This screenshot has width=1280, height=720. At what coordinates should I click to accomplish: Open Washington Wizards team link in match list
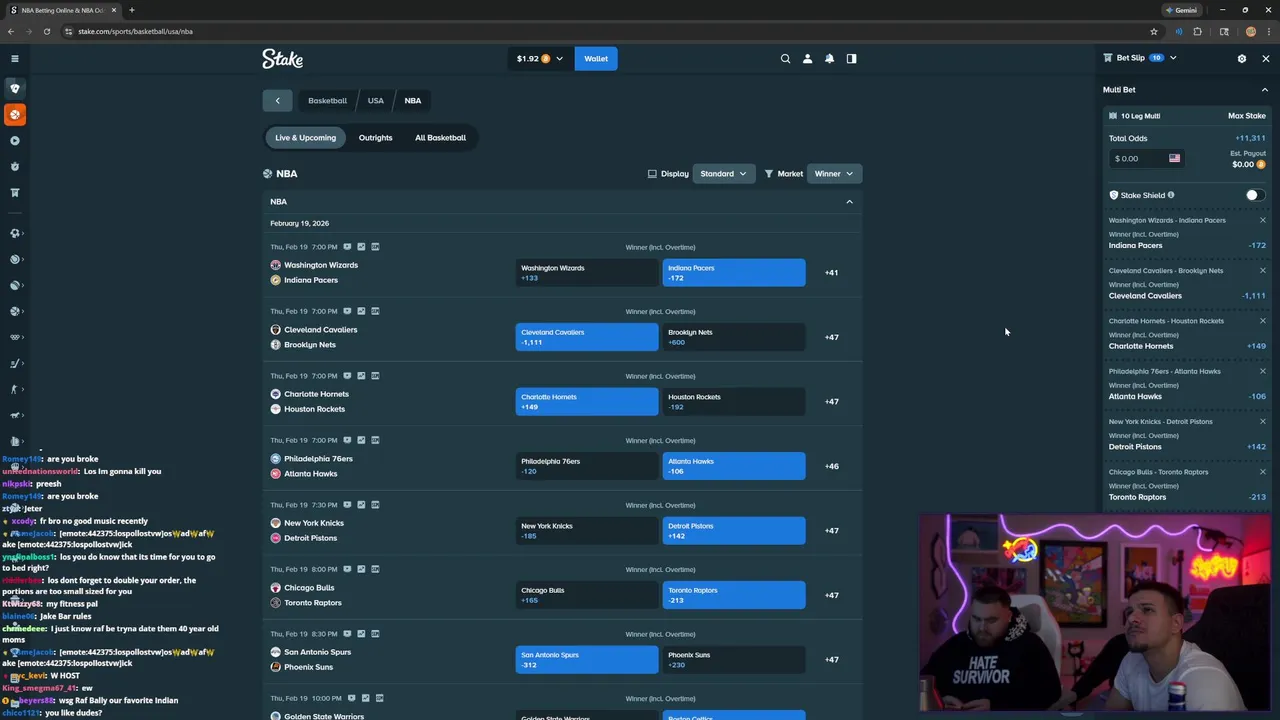tap(321, 265)
